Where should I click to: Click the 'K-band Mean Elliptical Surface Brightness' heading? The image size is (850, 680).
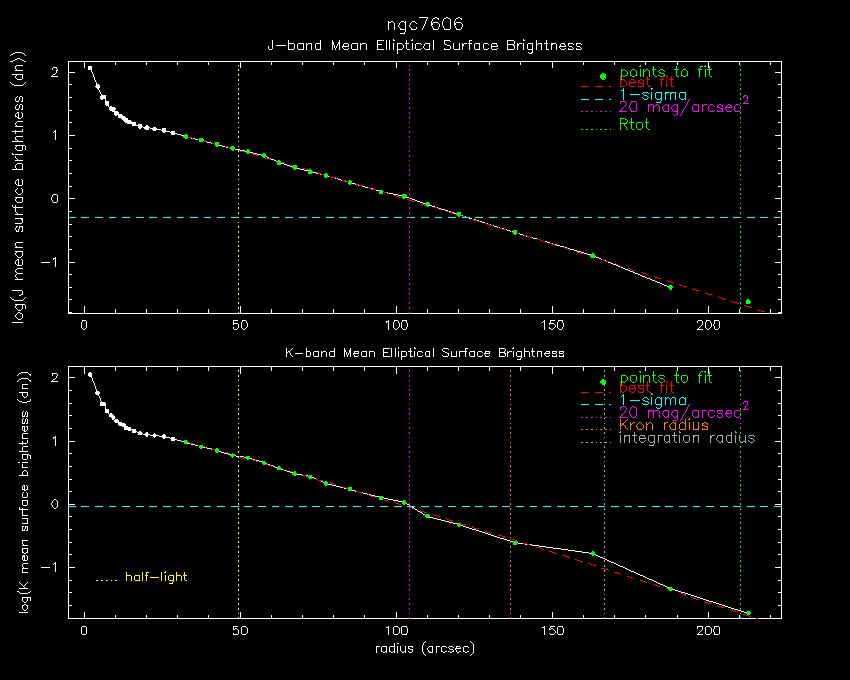(x=424, y=352)
